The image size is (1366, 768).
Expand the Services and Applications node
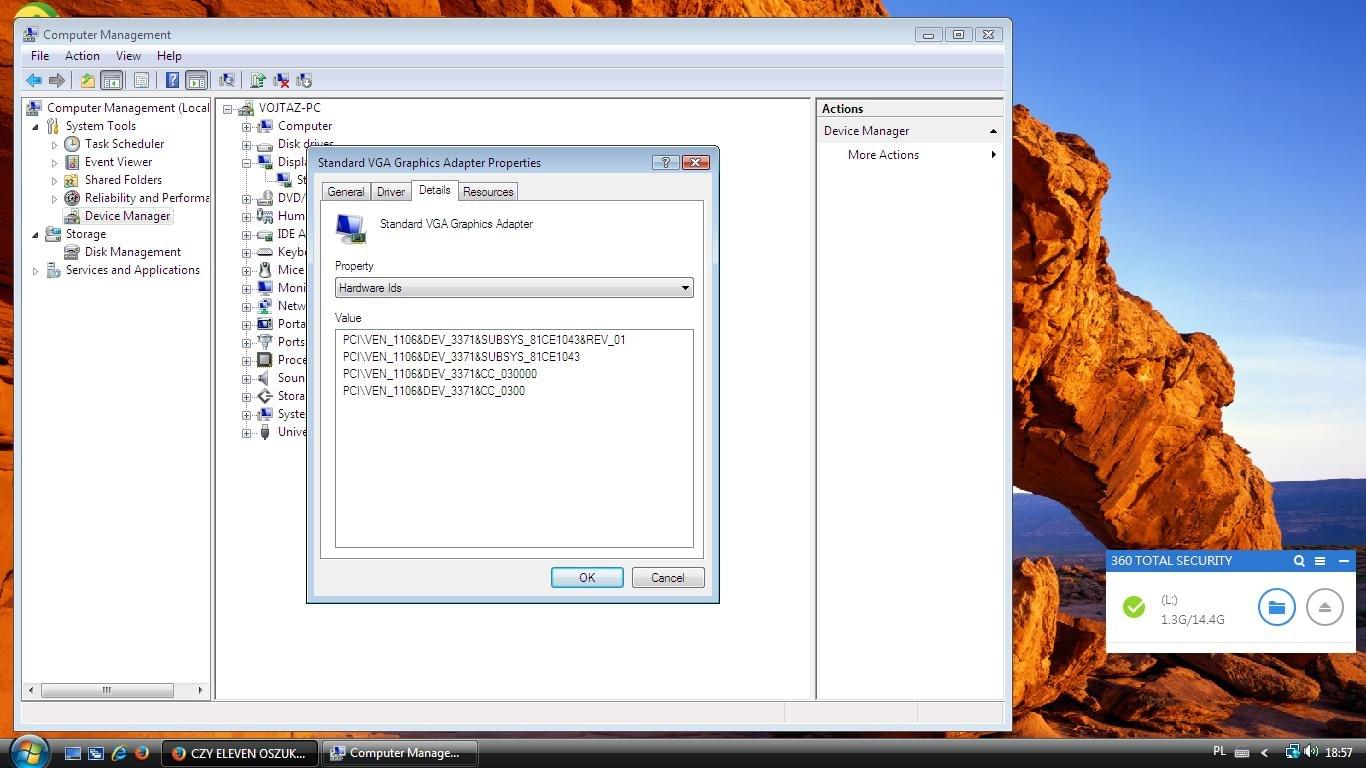pyautogui.click(x=36, y=271)
